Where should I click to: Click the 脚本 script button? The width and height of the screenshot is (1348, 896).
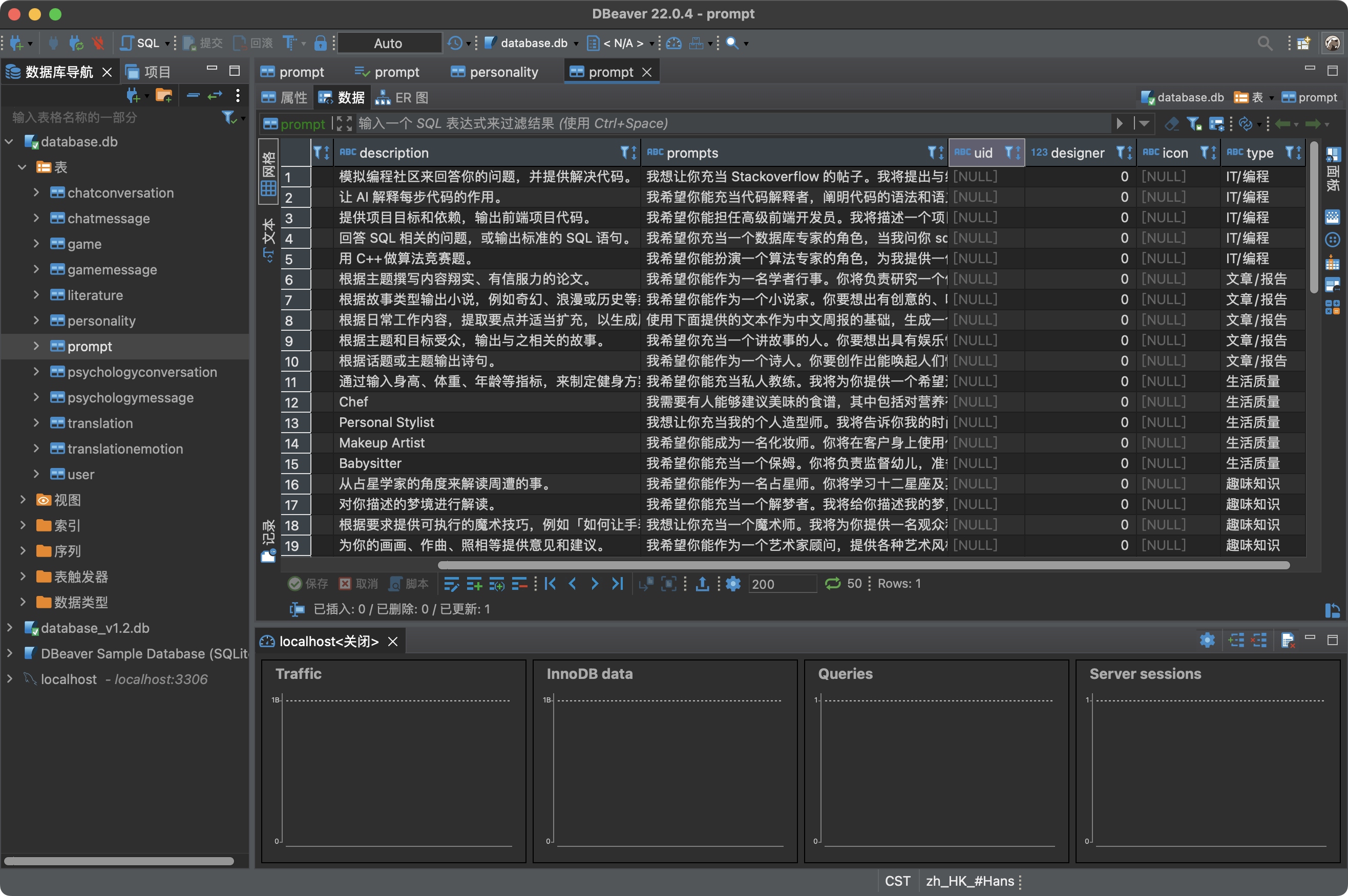[x=409, y=584]
